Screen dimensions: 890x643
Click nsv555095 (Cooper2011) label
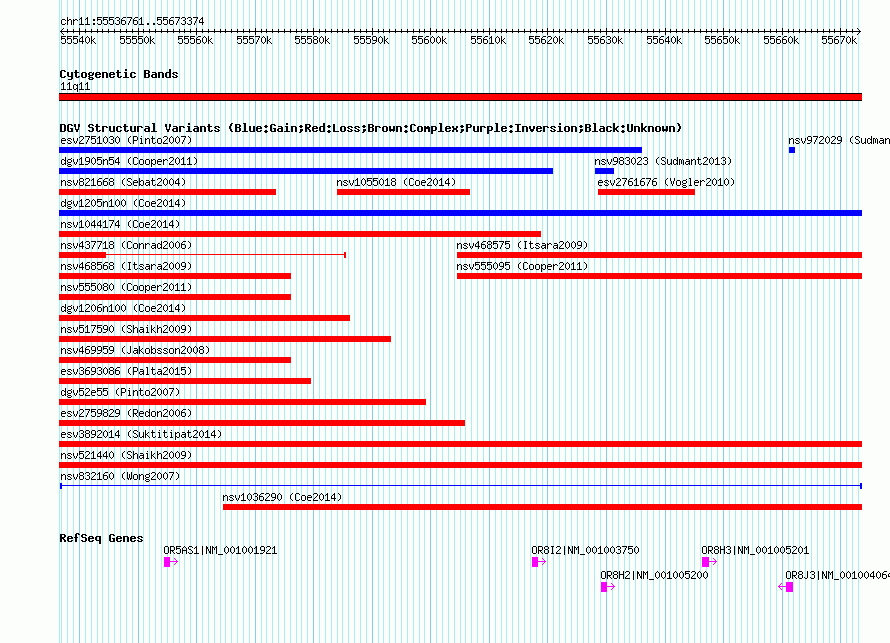[522, 266]
